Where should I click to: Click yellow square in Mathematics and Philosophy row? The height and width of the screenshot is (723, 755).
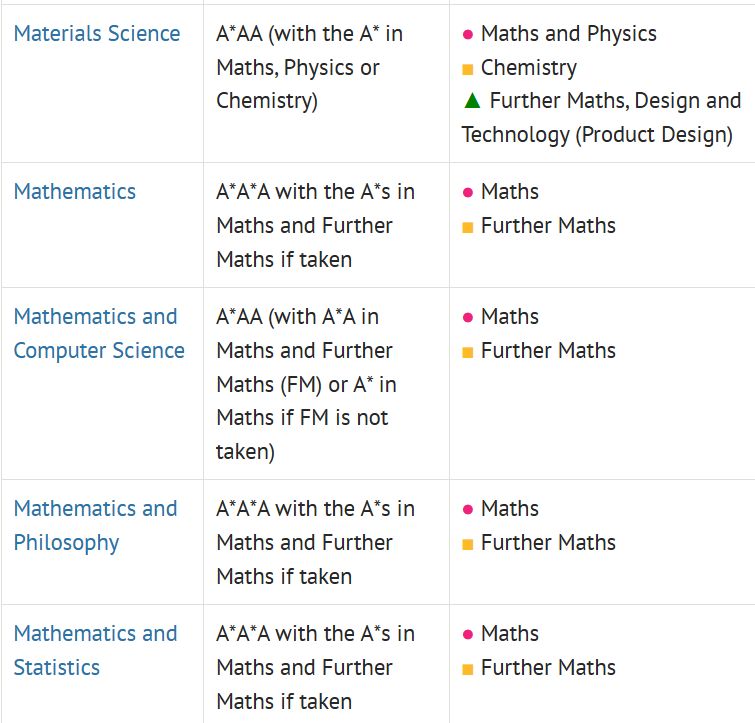pos(468,544)
